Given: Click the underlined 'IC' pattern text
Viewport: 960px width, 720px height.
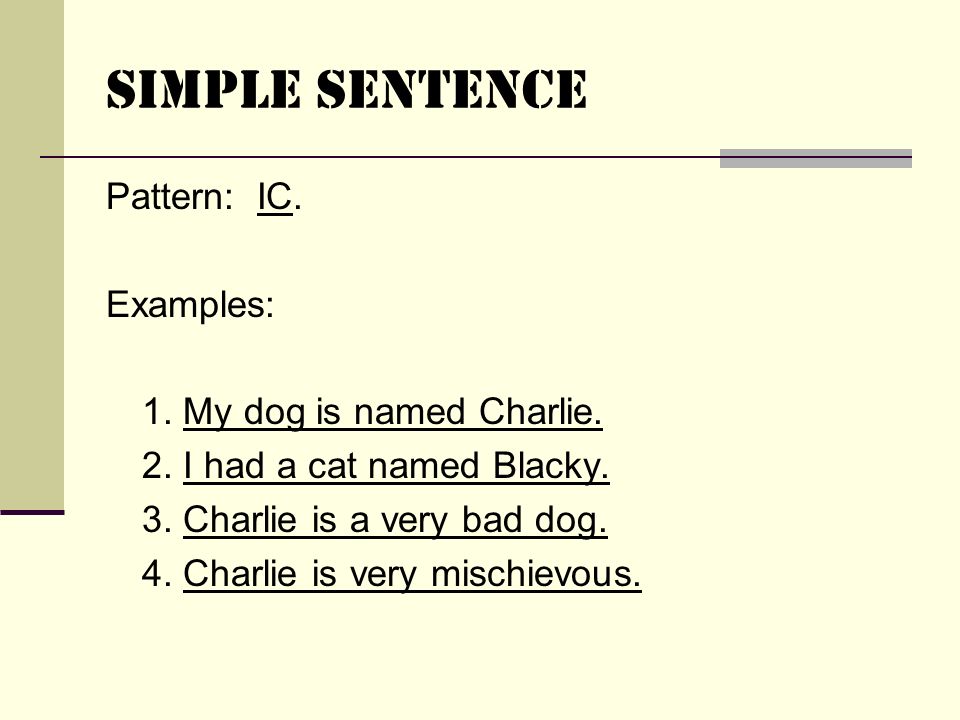Looking at the screenshot, I should pyautogui.click(x=274, y=197).
